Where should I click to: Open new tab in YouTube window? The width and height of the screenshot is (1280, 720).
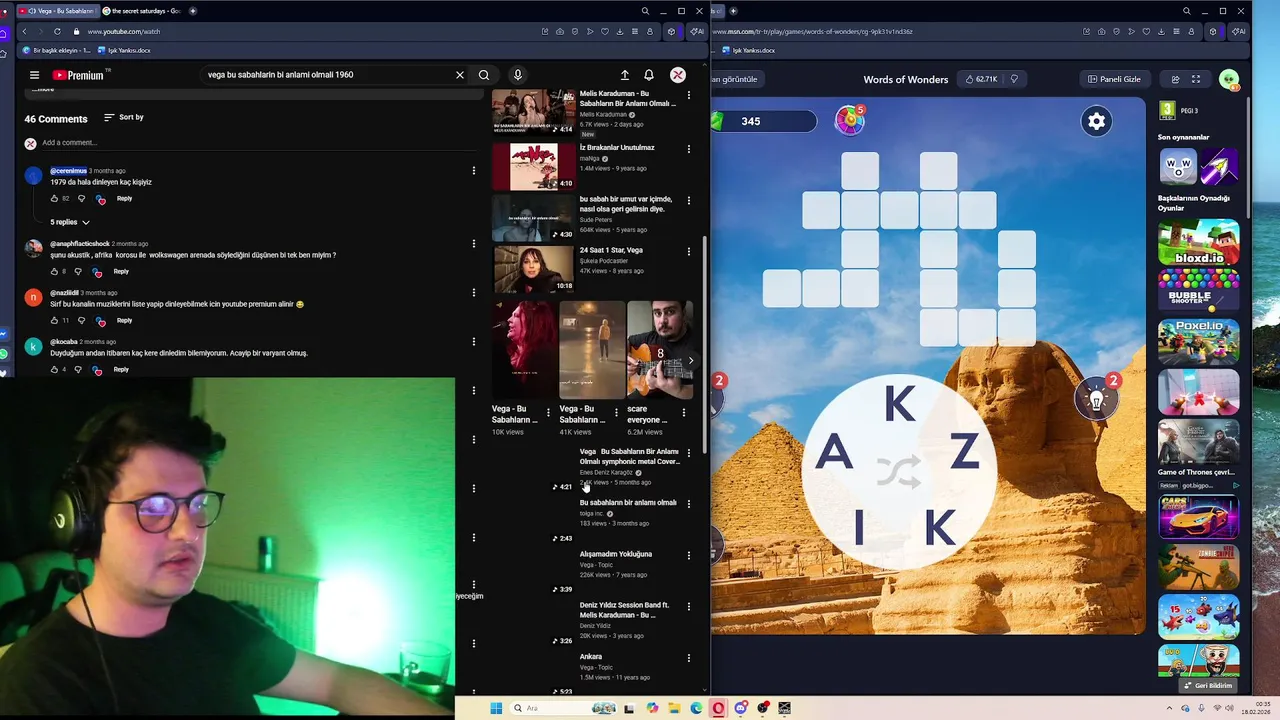193,11
